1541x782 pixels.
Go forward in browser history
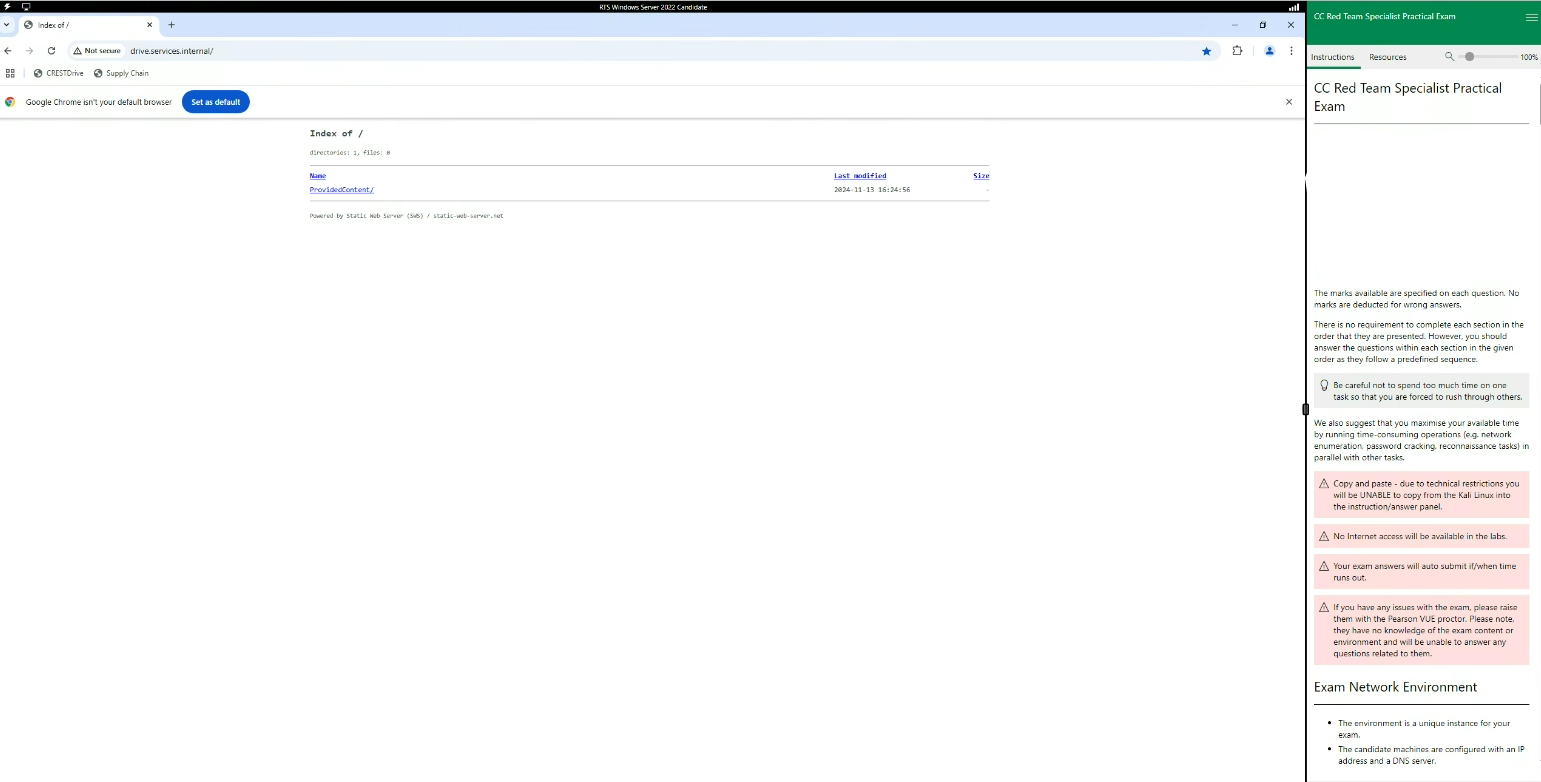click(29, 51)
